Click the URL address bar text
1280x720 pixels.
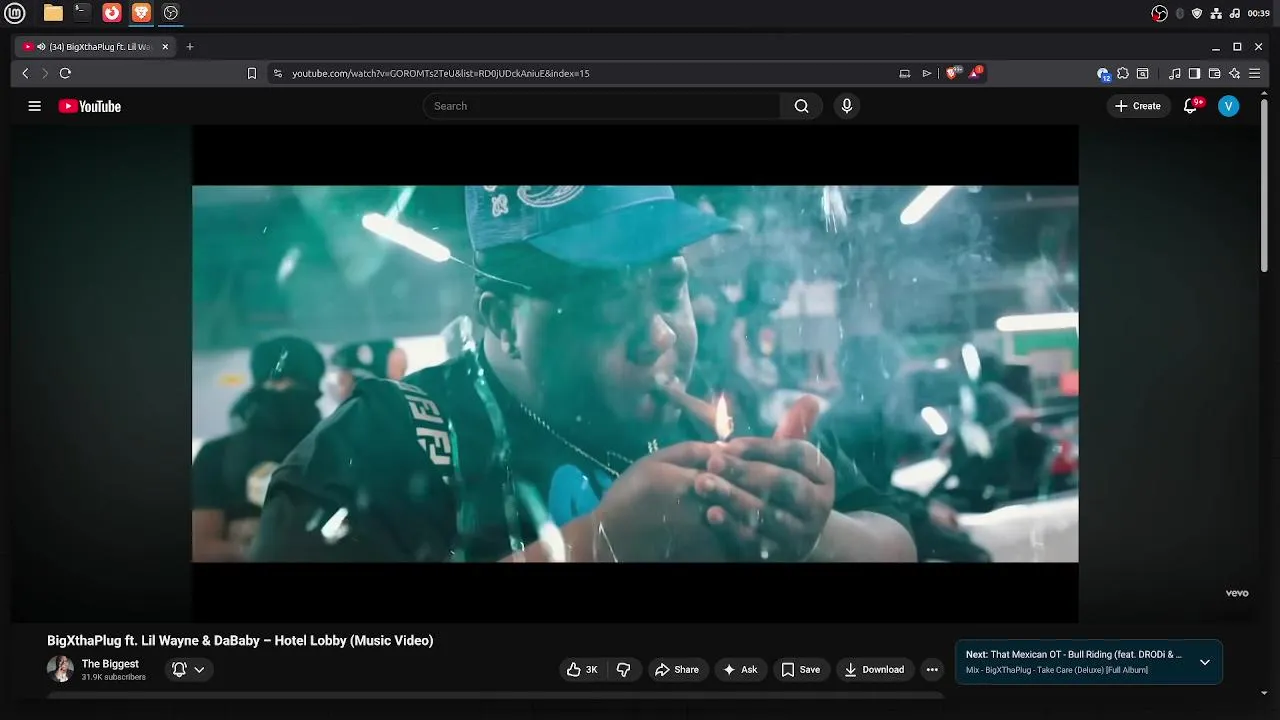click(x=440, y=73)
